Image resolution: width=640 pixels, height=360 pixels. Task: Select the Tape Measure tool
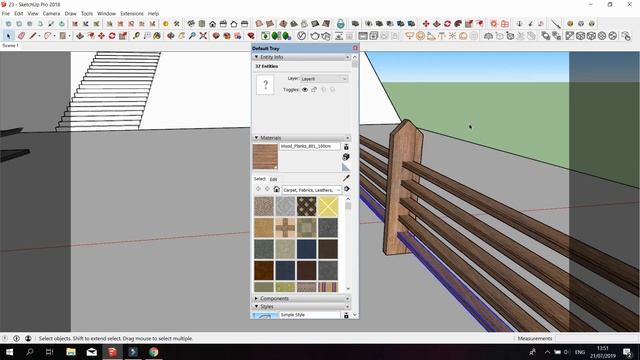pyautogui.click(x=136, y=36)
